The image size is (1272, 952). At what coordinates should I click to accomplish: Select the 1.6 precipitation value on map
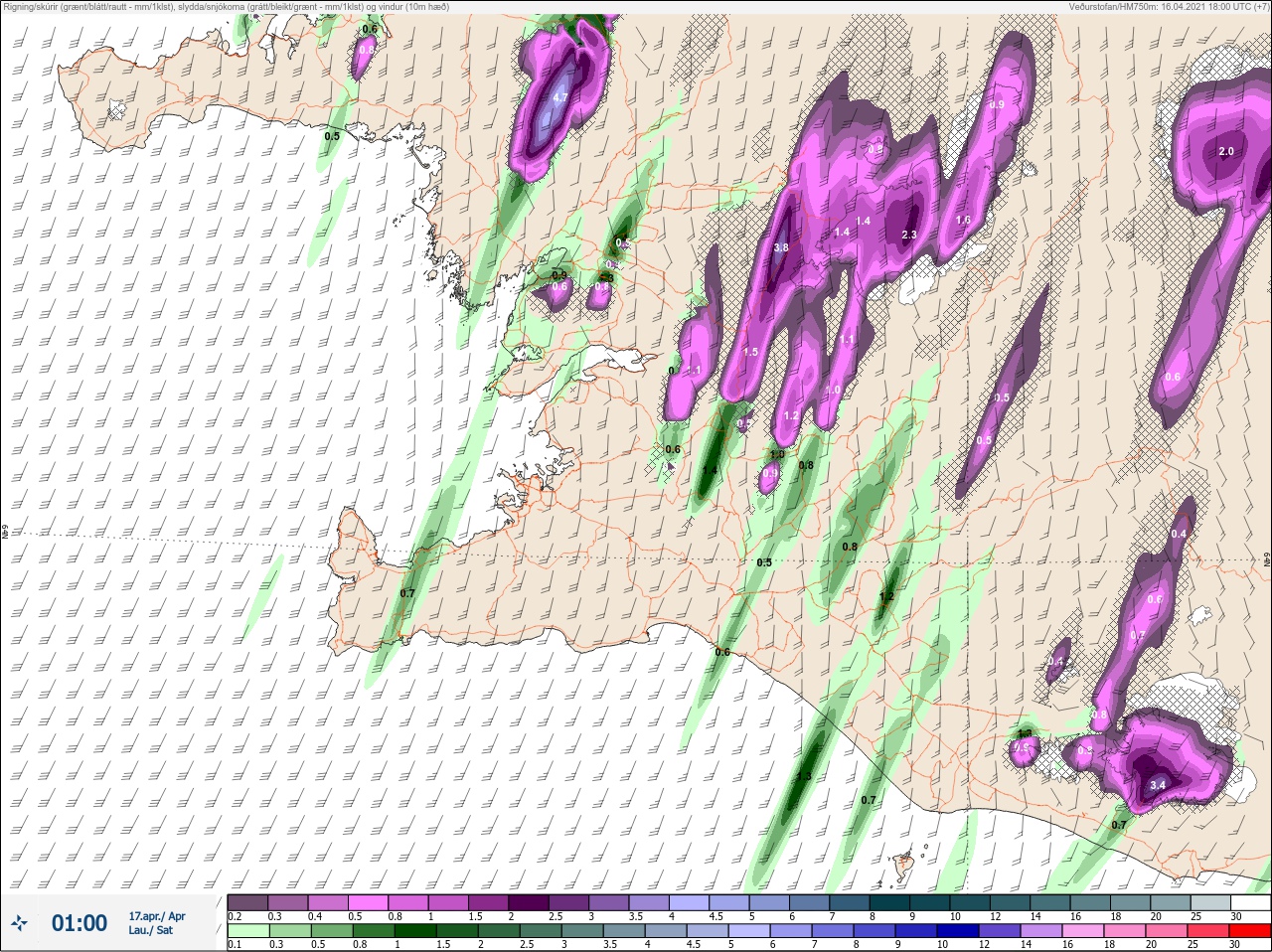(962, 221)
